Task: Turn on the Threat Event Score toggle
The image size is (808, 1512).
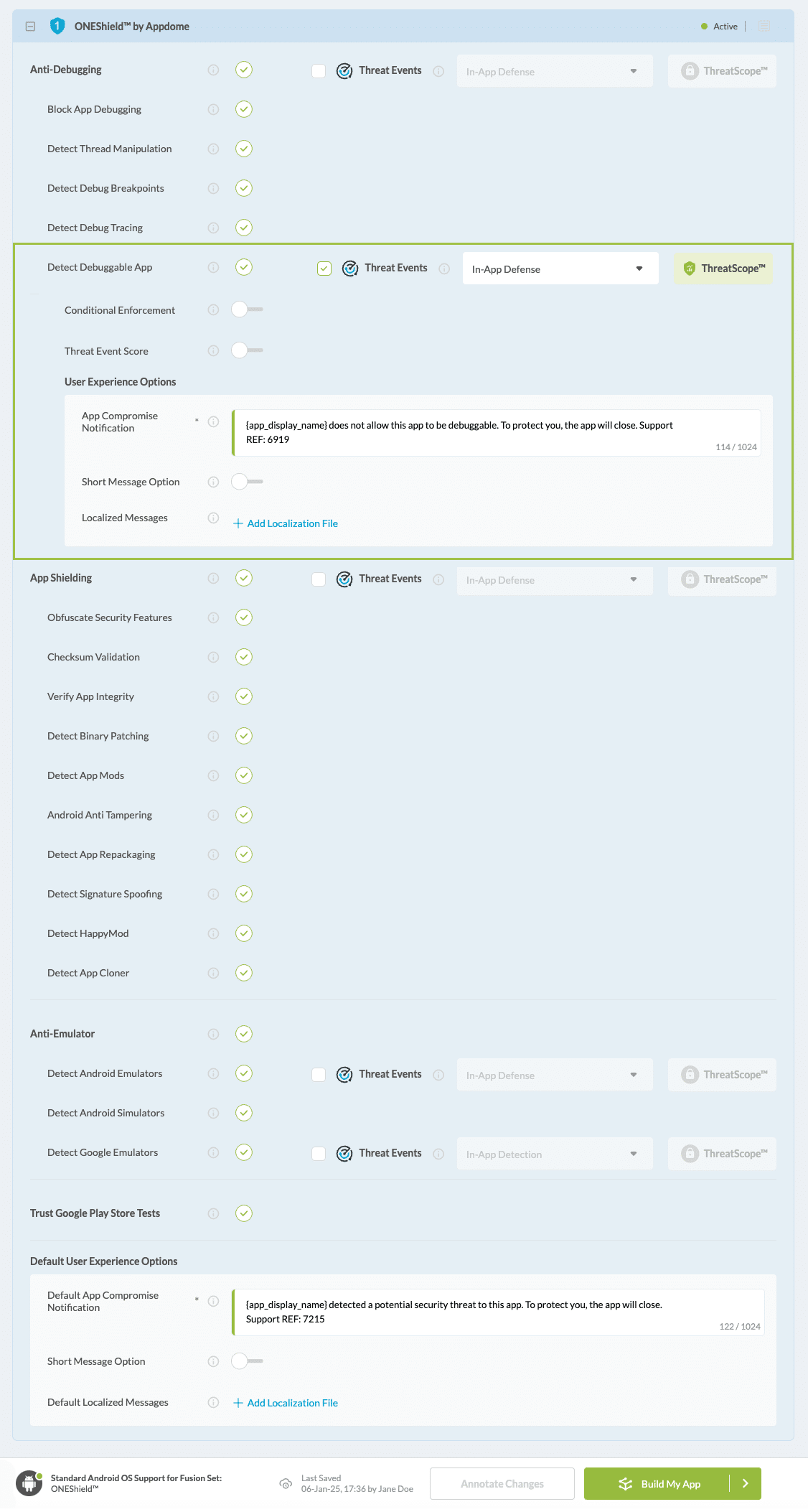Action: coord(247,350)
